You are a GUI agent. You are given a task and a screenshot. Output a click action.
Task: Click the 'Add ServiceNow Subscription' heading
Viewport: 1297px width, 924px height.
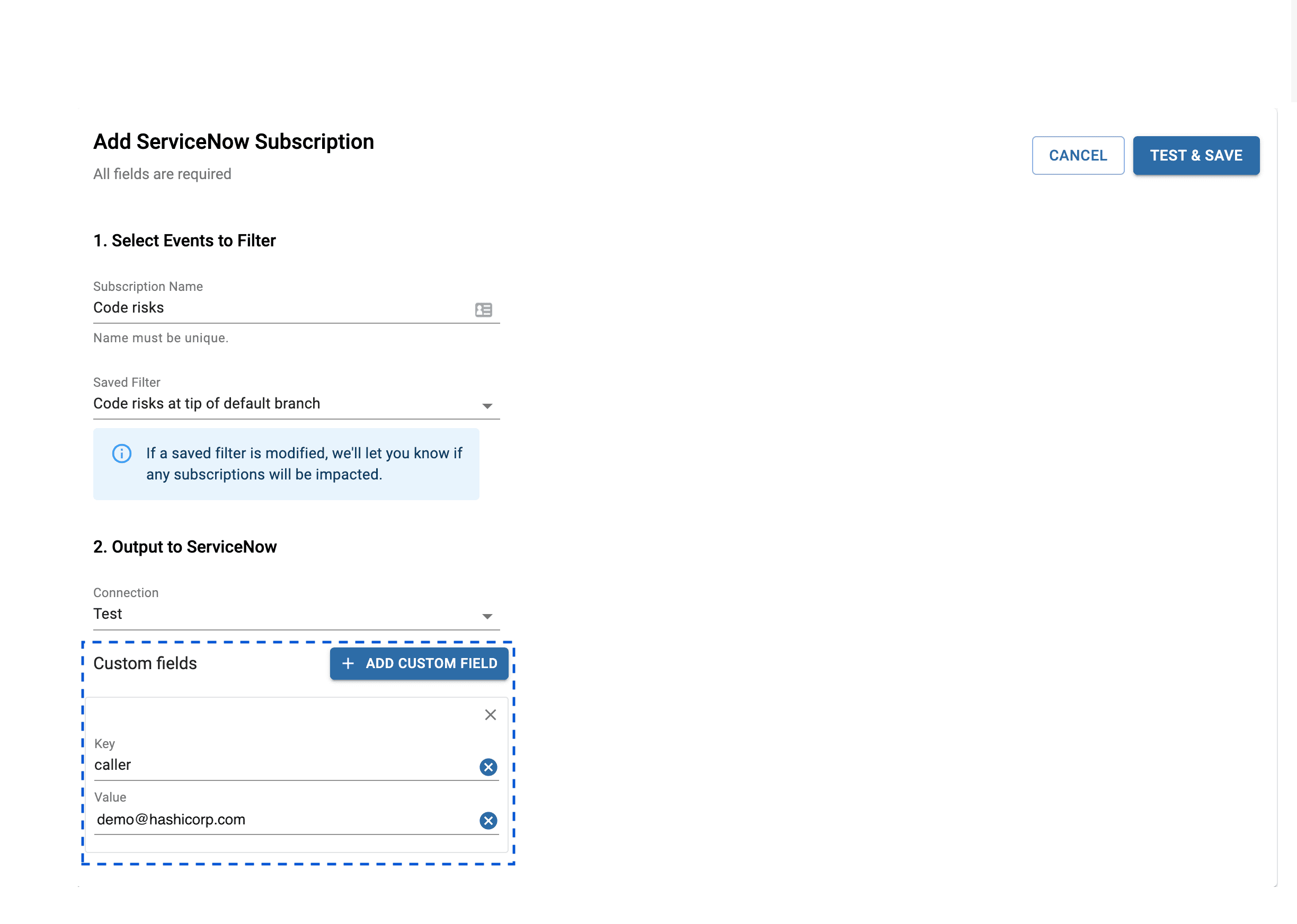234,141
